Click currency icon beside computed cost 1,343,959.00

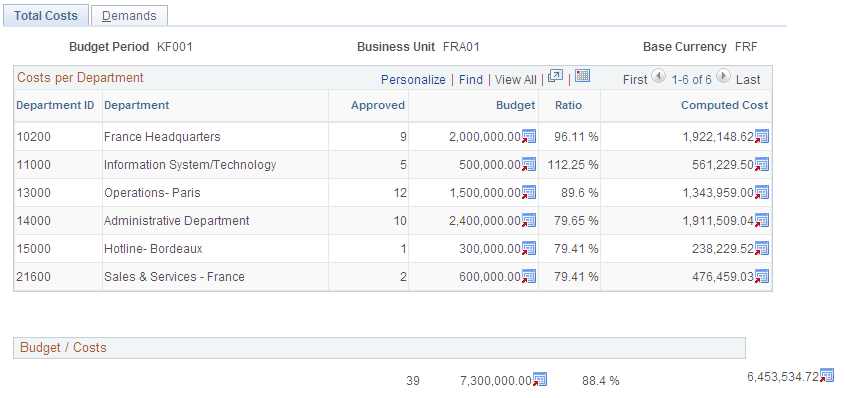point(762,193)
